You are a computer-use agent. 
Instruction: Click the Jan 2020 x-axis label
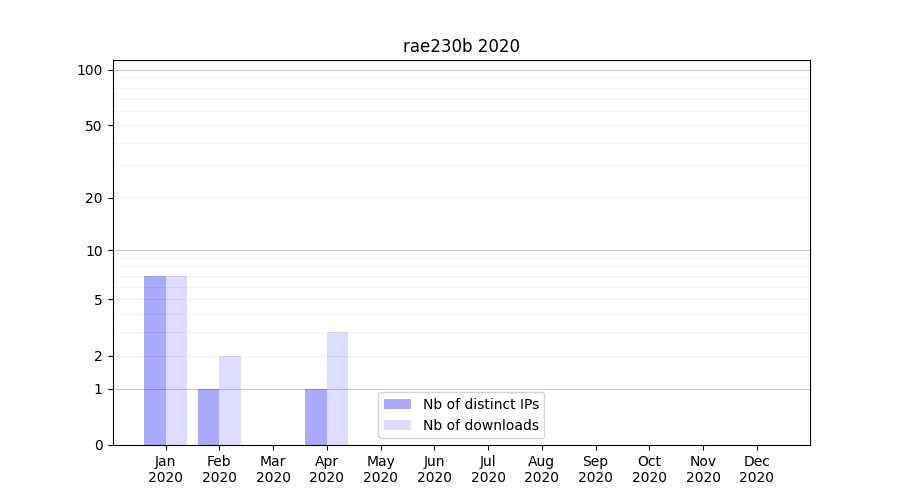point(166,469)
